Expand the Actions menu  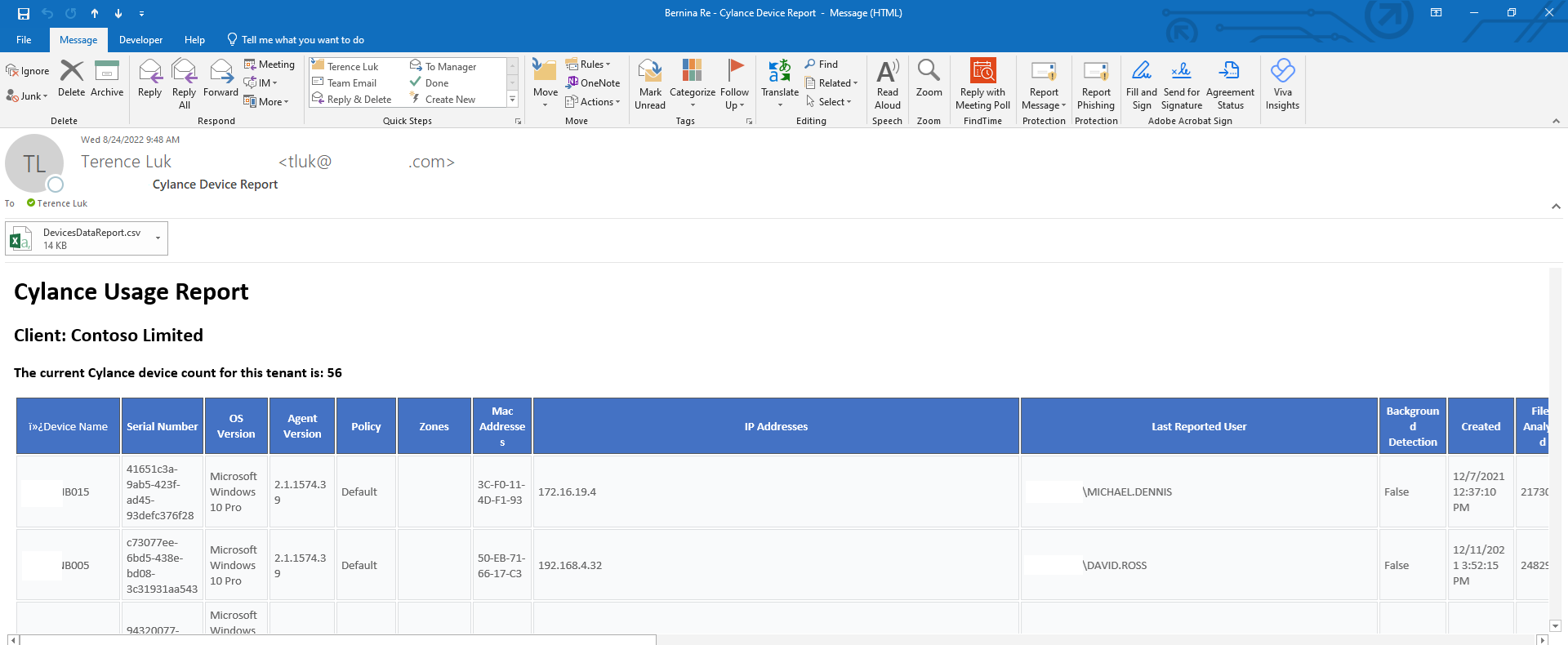pyautogui.click(x=593, y=102)
